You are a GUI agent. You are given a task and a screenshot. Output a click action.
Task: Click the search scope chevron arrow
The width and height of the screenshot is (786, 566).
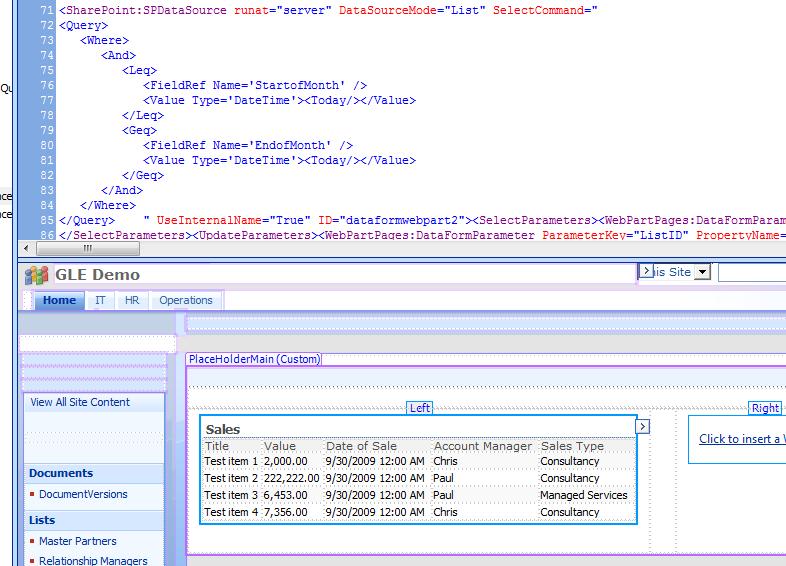[646, 271]
